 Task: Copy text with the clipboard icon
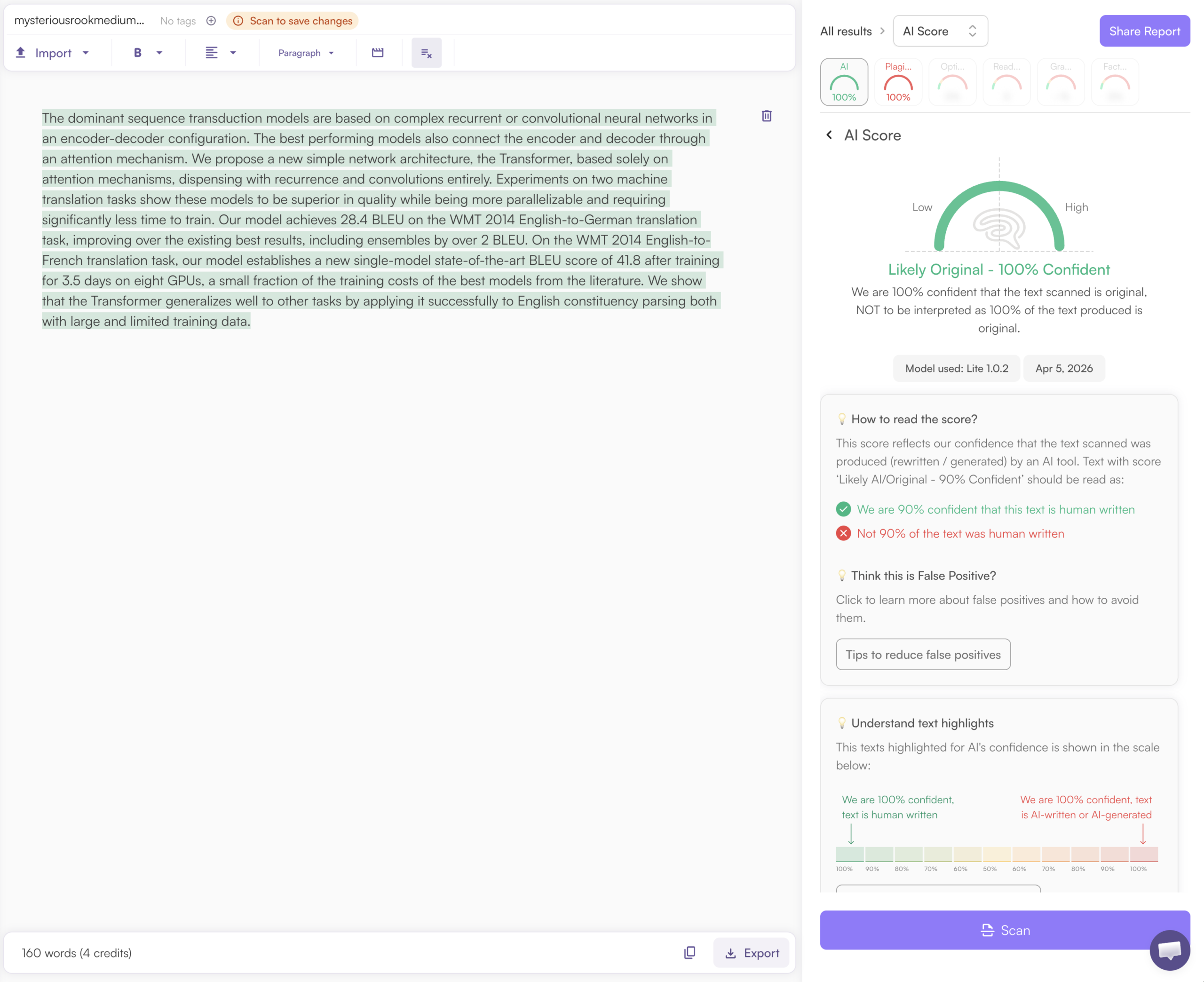coord(689,952)
